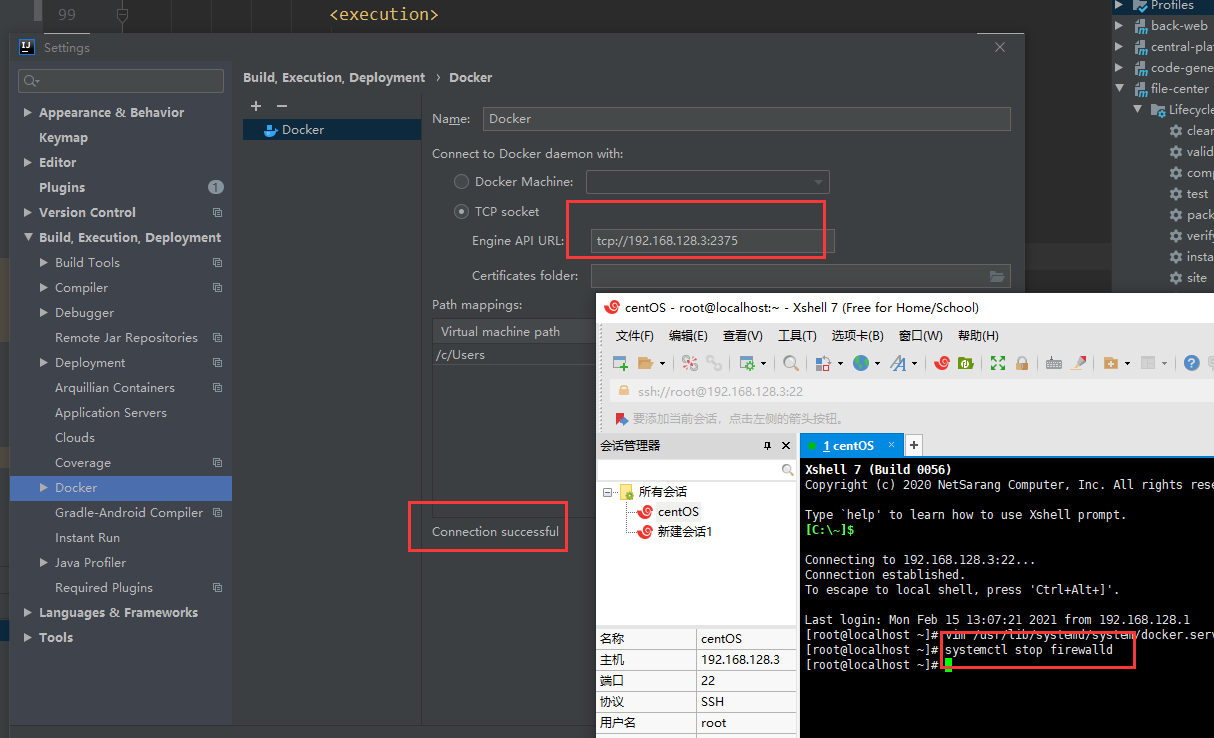The image size is (1214, 738).
Task: Add a Docker configuration with plus icon
Action: click(256, 106)
